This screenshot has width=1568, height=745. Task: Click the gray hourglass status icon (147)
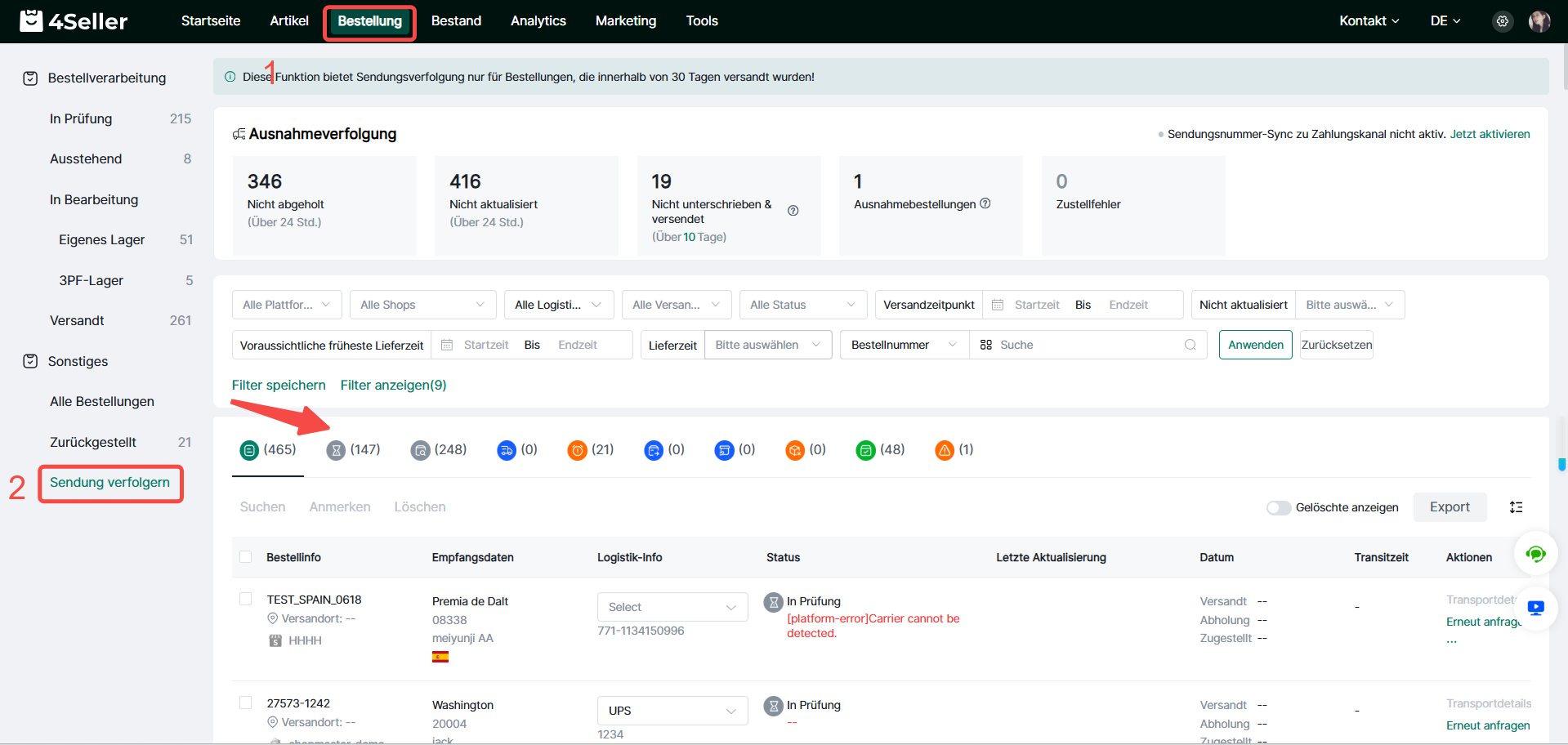[x=336, y=450]
